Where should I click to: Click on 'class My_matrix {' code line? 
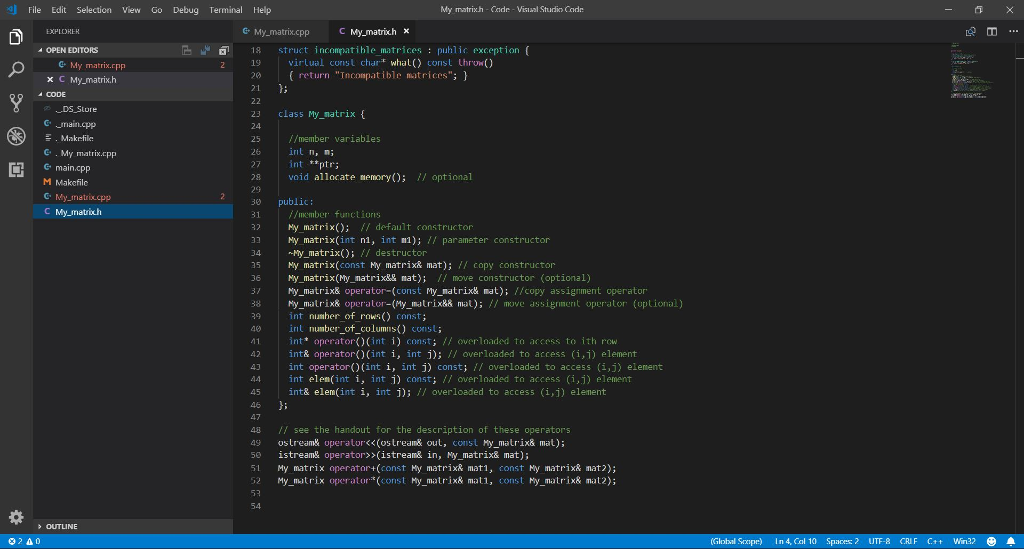[x=321, y=114]
